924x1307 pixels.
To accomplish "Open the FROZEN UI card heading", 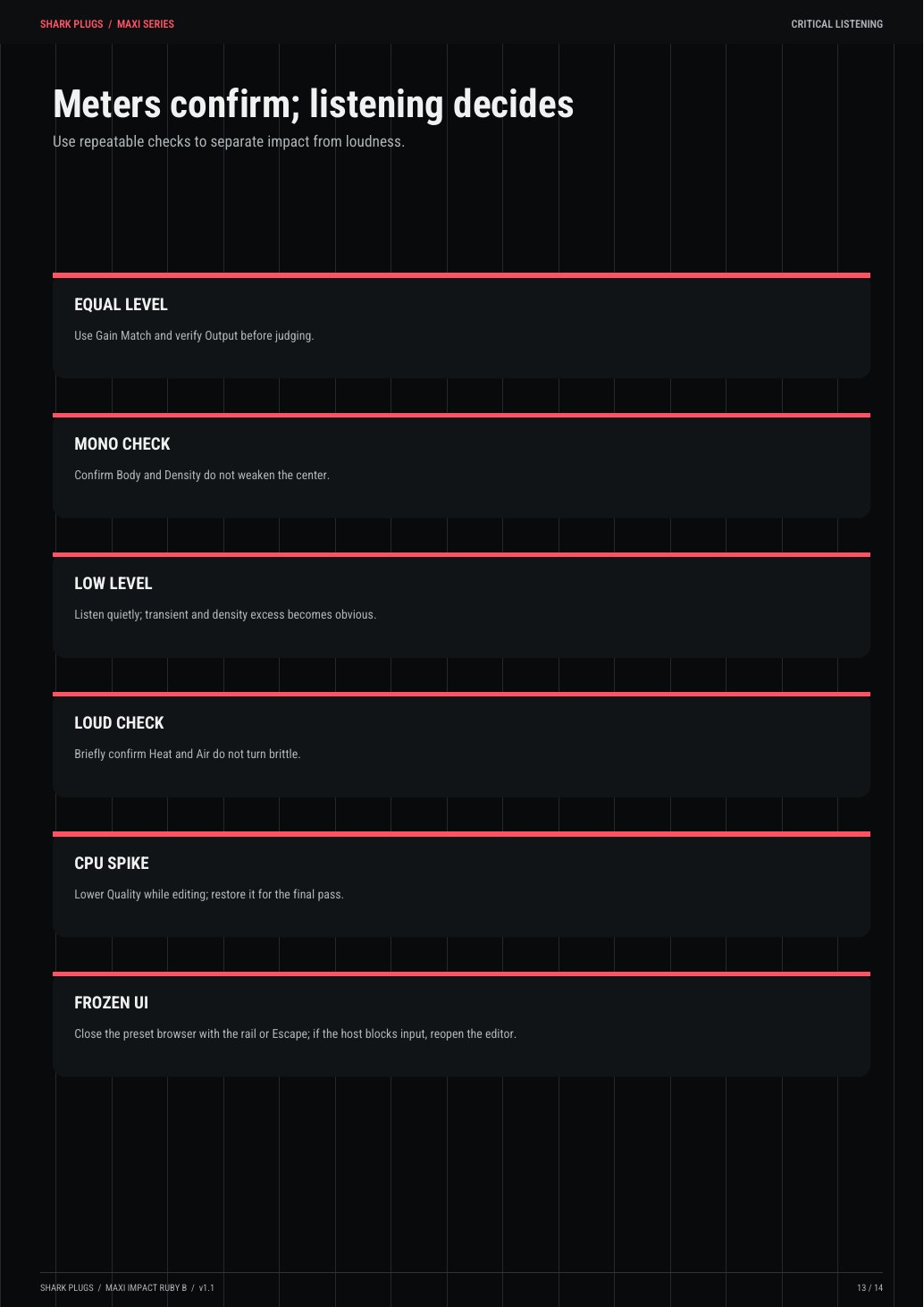I will [112, 1003].
